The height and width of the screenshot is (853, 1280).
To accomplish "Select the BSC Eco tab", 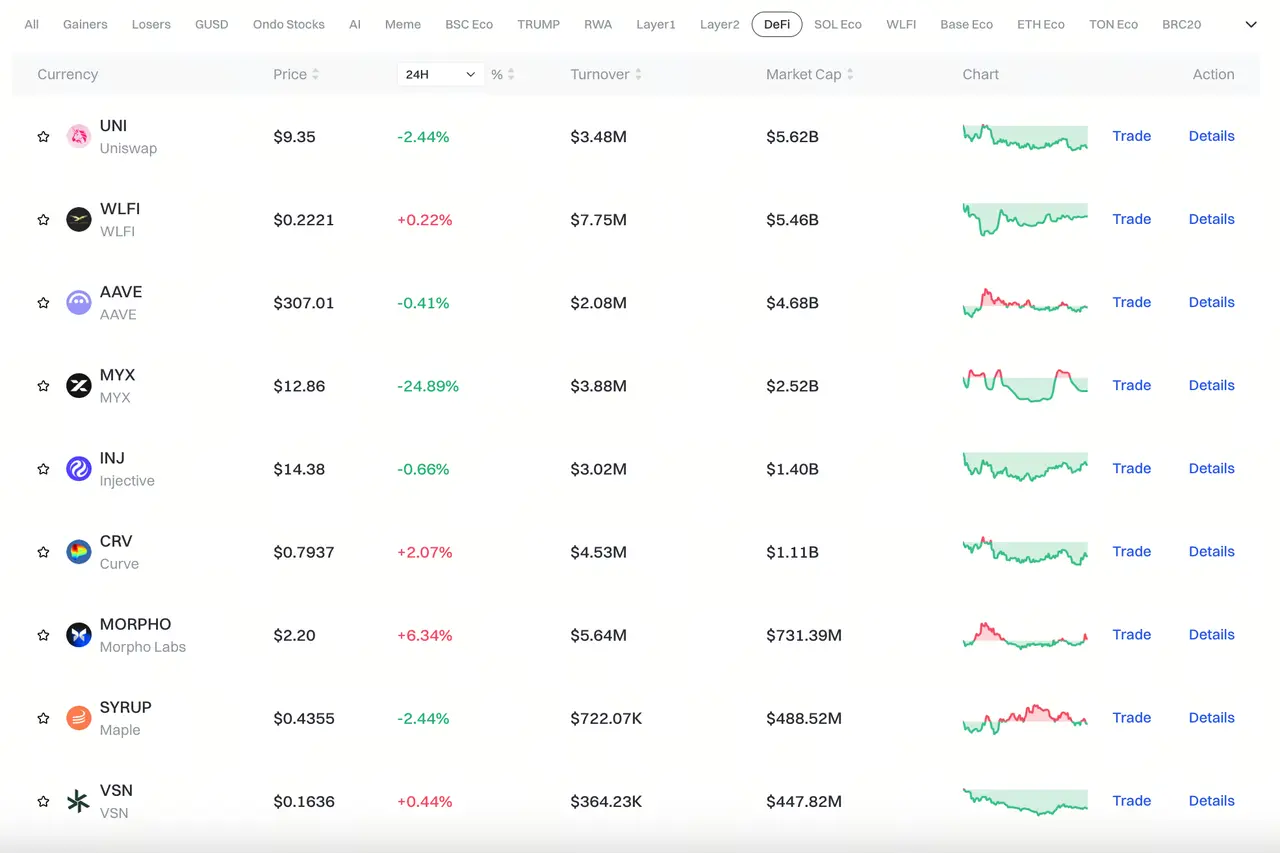I will 469,24.
